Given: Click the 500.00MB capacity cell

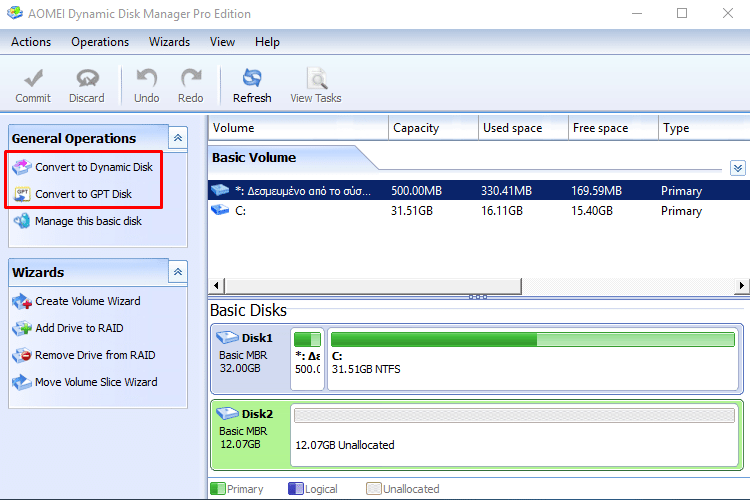Looking at the screenshot, I should [417, 190].
